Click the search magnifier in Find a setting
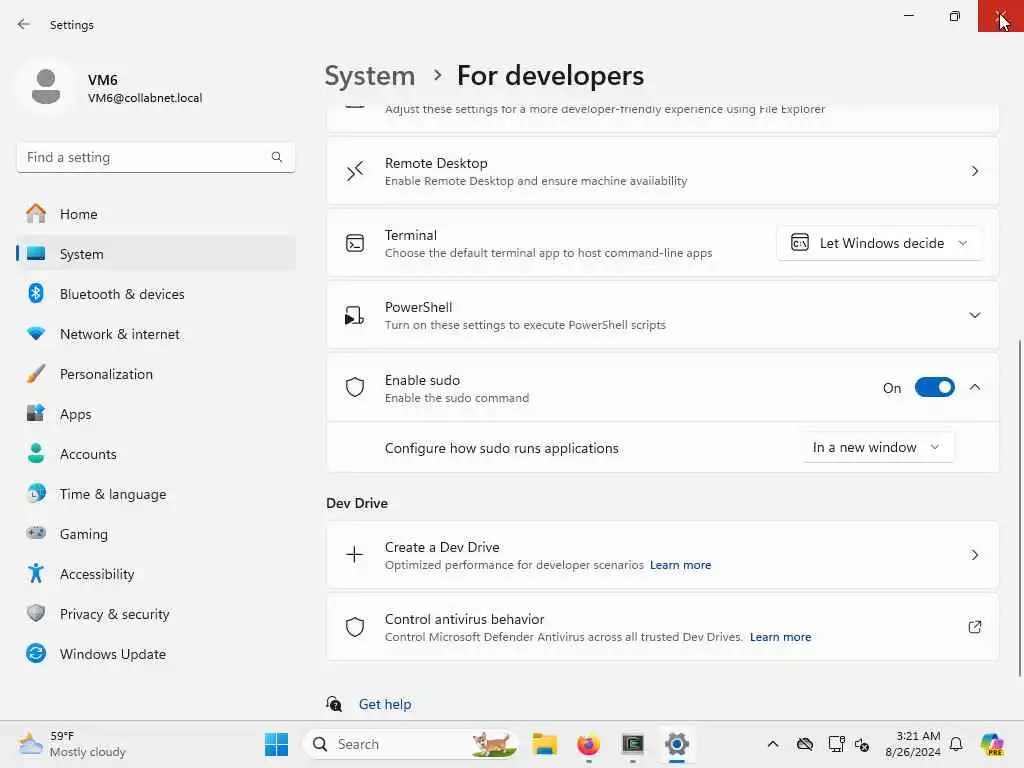This screenshot has width=1024, height=768. click(x=277, y=157)
